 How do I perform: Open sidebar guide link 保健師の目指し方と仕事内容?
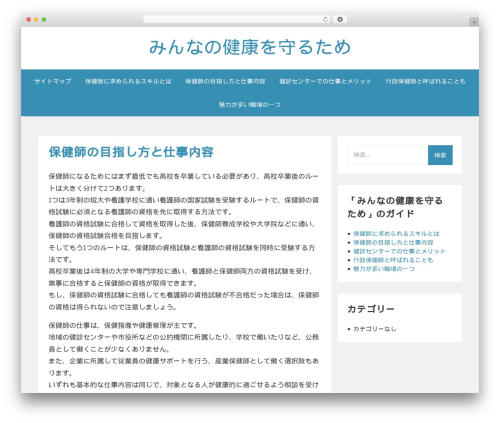click(x=393, y=242)
